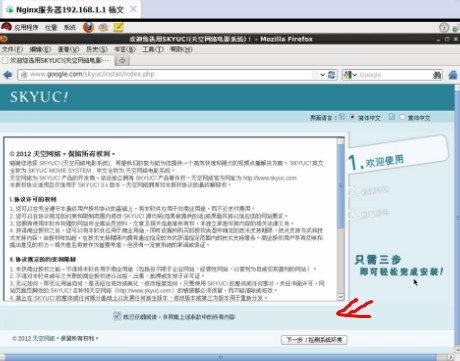This screenshot has width=460, height=361.
Task: Click the Firefox window title bar text
Action: pyautogui.click(x=221, y=39)
